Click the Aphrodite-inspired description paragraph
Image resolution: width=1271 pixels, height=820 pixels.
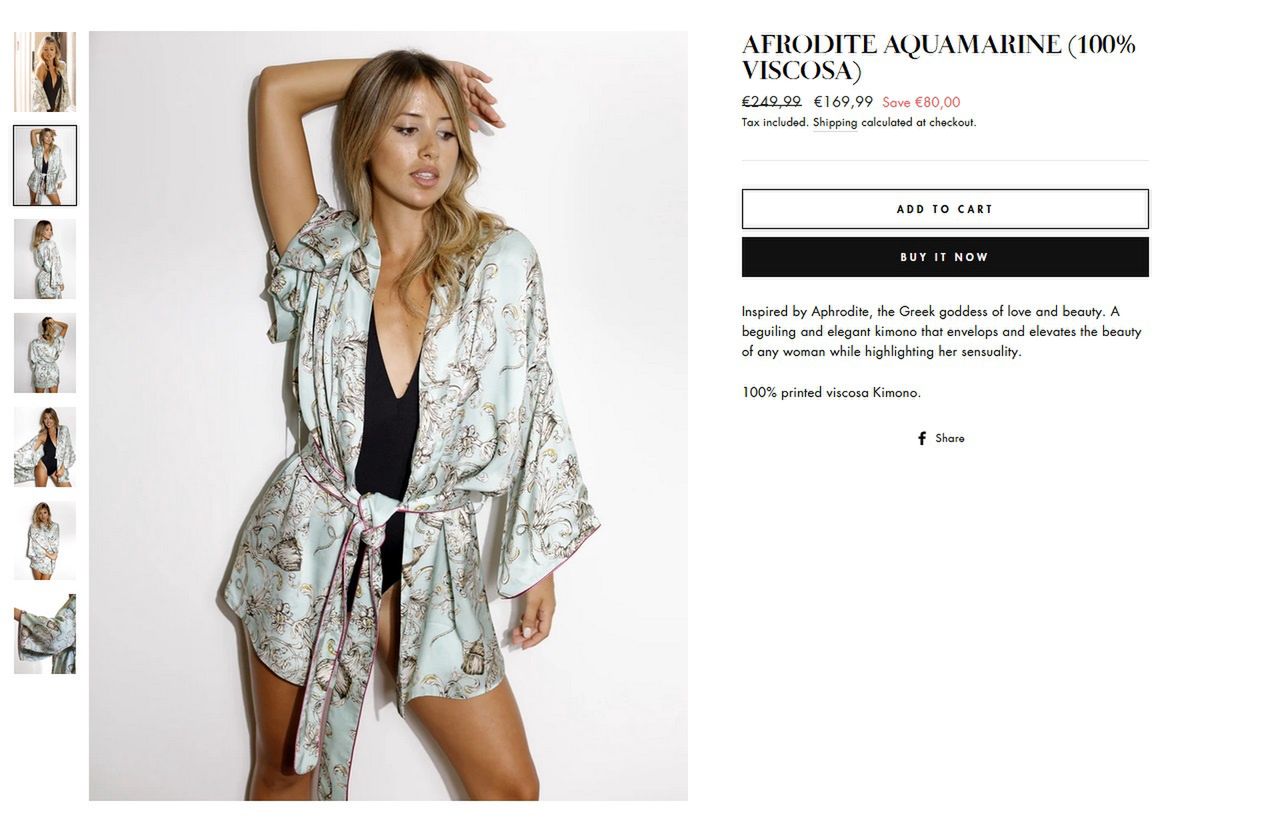942,332
